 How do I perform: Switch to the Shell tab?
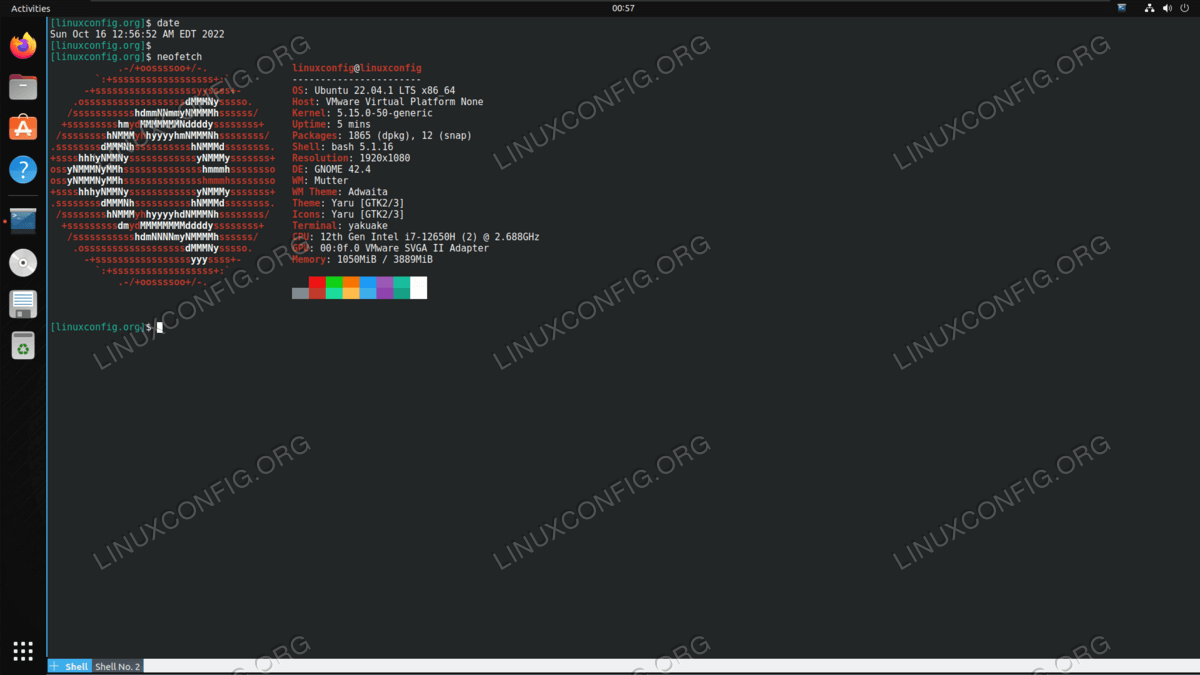(x=77, y=666)
